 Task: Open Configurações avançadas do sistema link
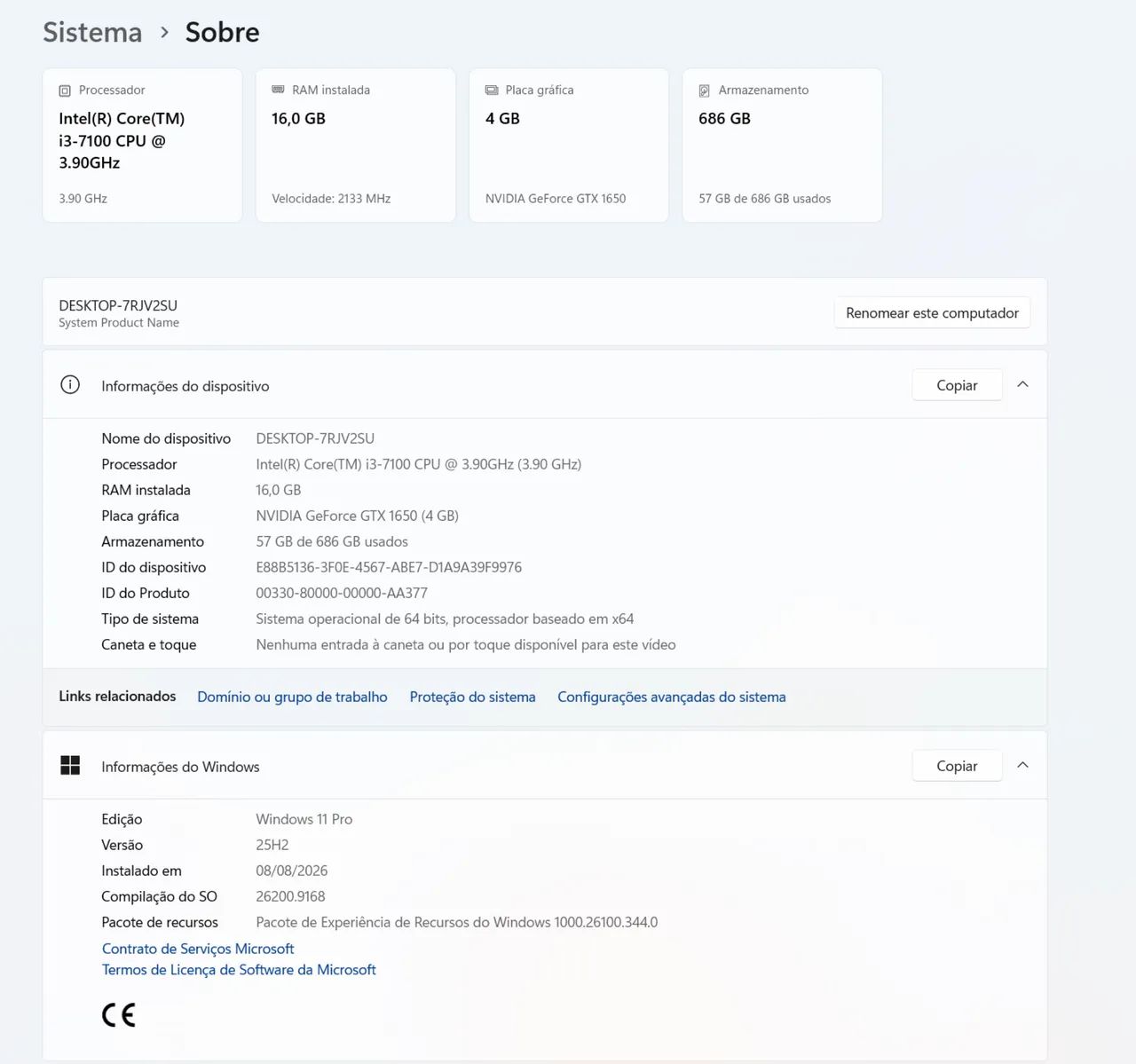(x=672, y=697)
